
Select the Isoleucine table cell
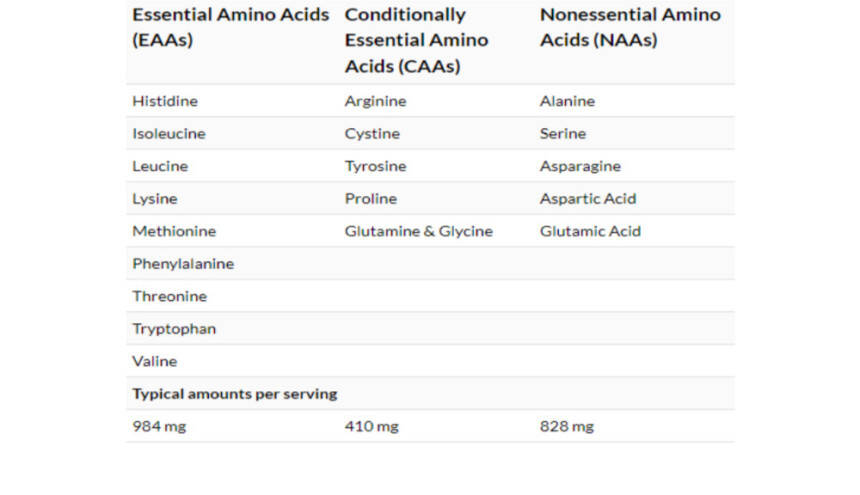pos(169,134)
